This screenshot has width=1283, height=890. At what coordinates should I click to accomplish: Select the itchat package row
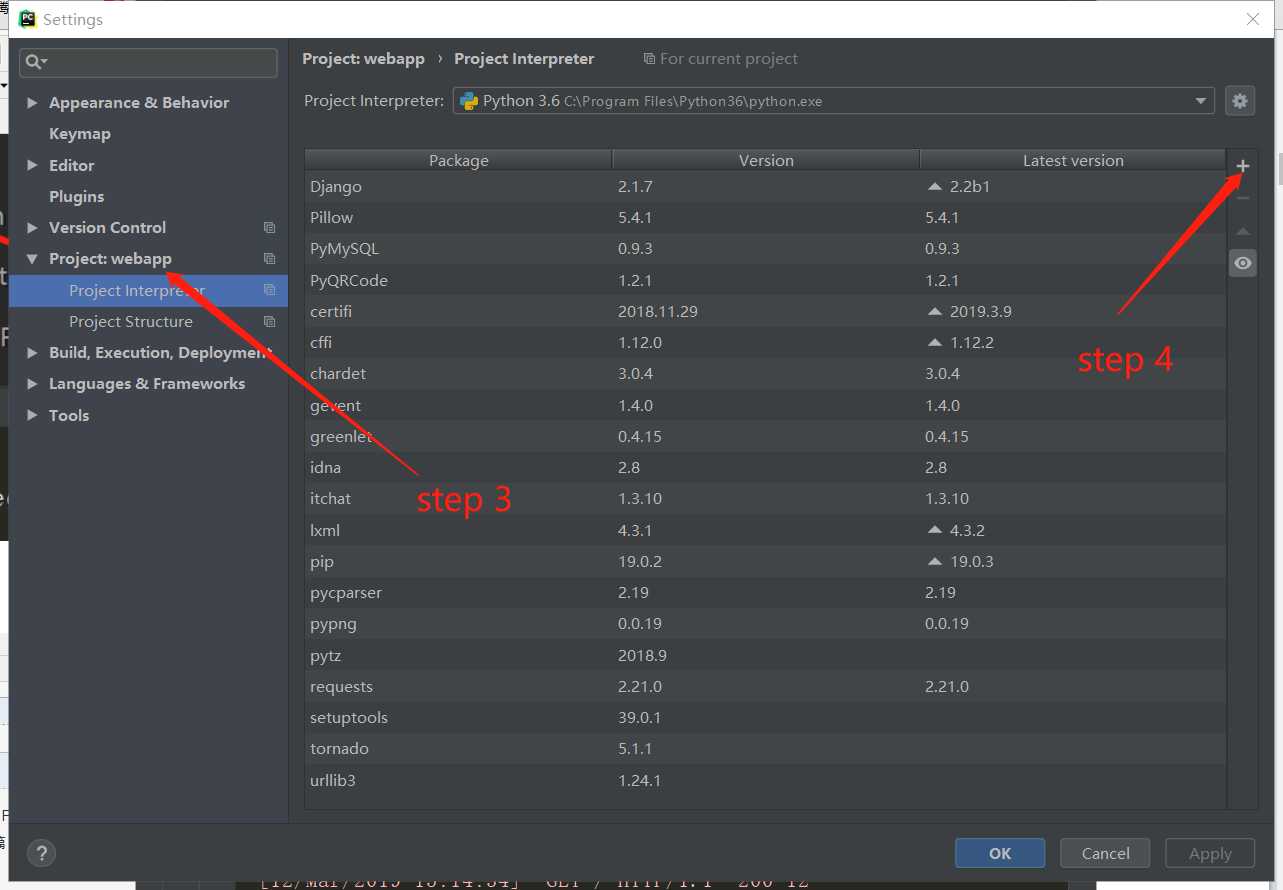(x=765, y=498)
